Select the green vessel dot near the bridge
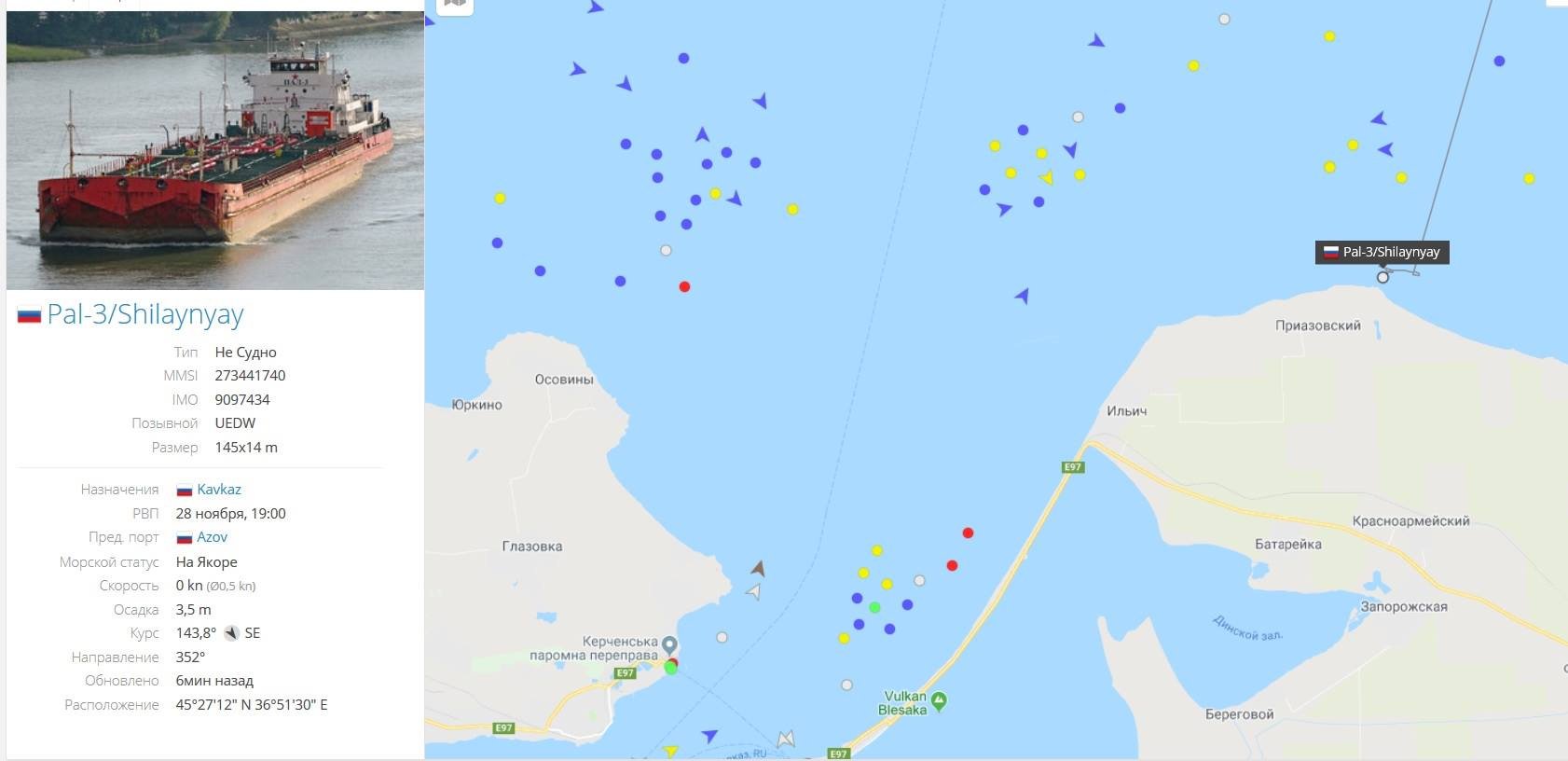This screenshot has height=761, width=1568. (x=874, y=607)
